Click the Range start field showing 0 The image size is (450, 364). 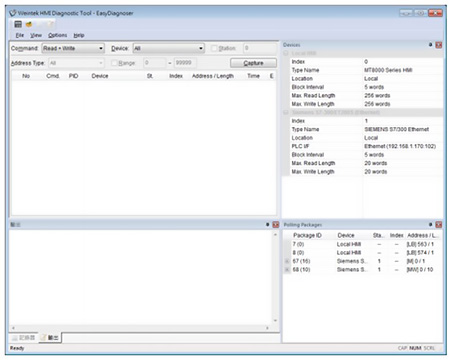click(155, 63)
